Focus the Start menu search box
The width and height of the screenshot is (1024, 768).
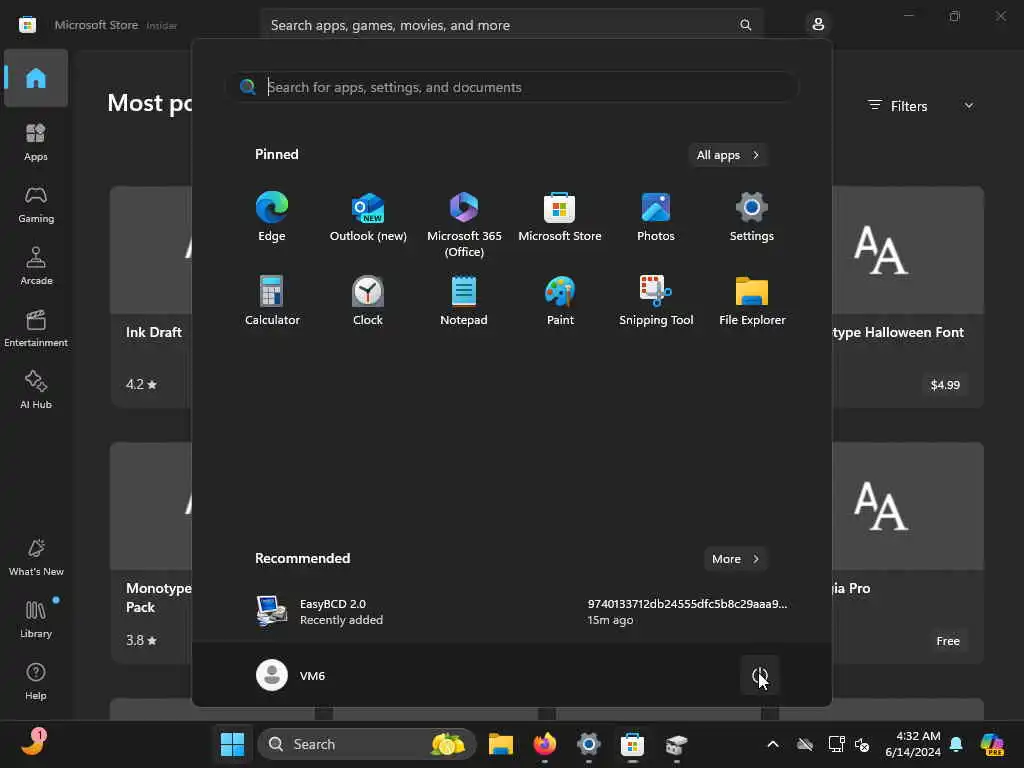pyautogui.click(x=513, y=87)
